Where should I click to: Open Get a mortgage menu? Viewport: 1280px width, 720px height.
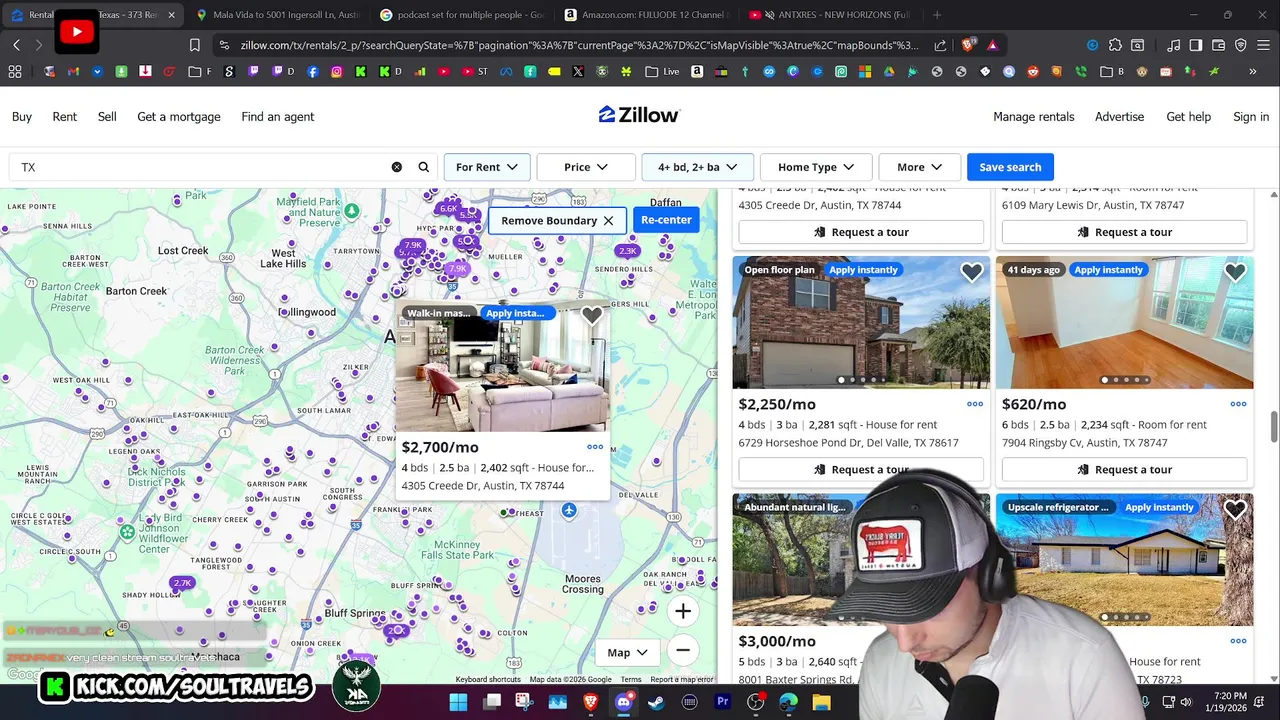click(179, 116)
